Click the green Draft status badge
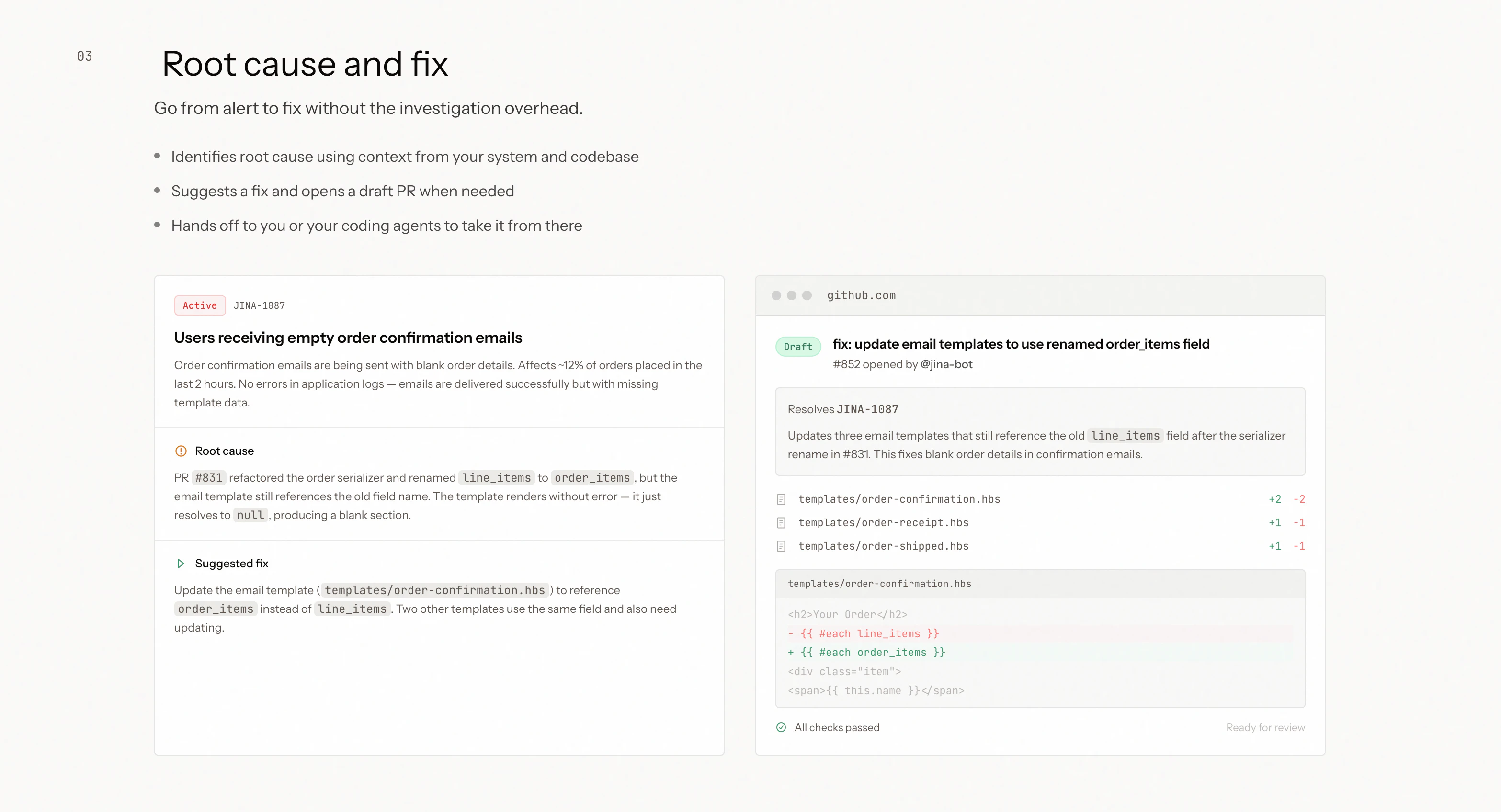This screenshot has width=1501, height=812. pos(798,347)
